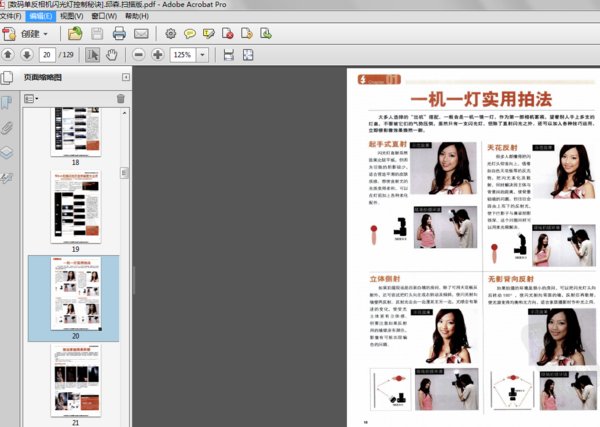The height and width of the screenshot is (427, 600).
Task: Toggle the Hand pan tool
Action: pos(113,54)
